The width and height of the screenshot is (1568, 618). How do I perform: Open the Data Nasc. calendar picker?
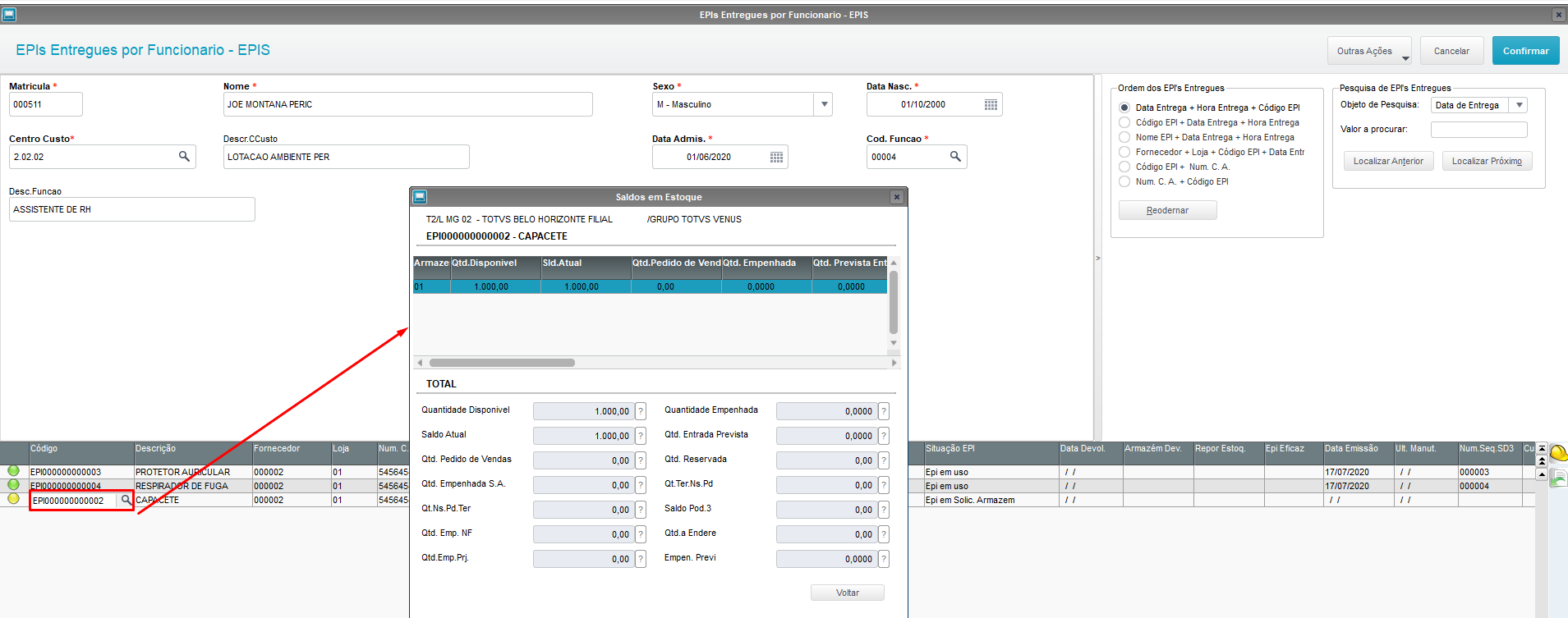click(x=991, y=104)
